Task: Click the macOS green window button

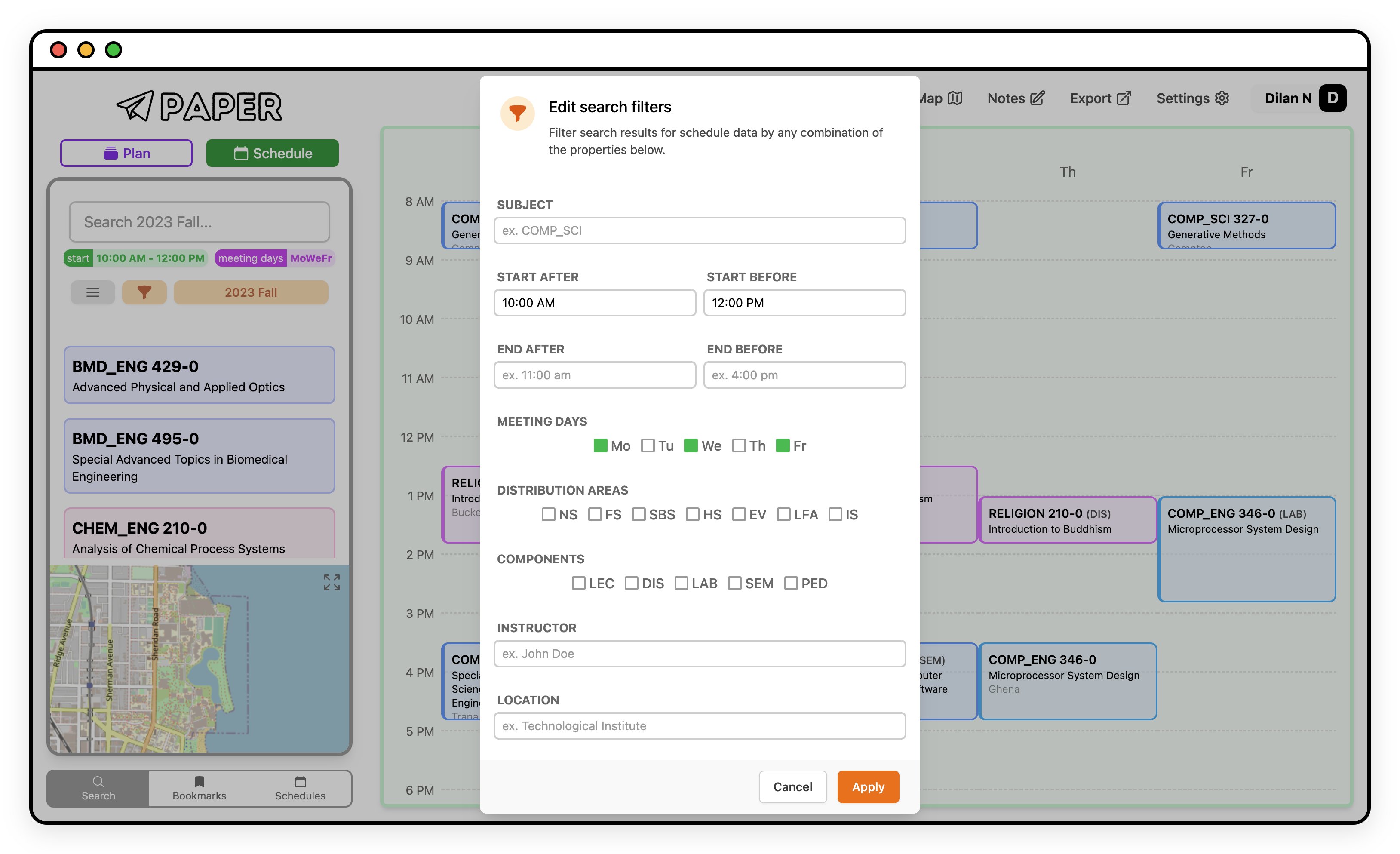Action: pyautogui.click(x=114, y=50)
